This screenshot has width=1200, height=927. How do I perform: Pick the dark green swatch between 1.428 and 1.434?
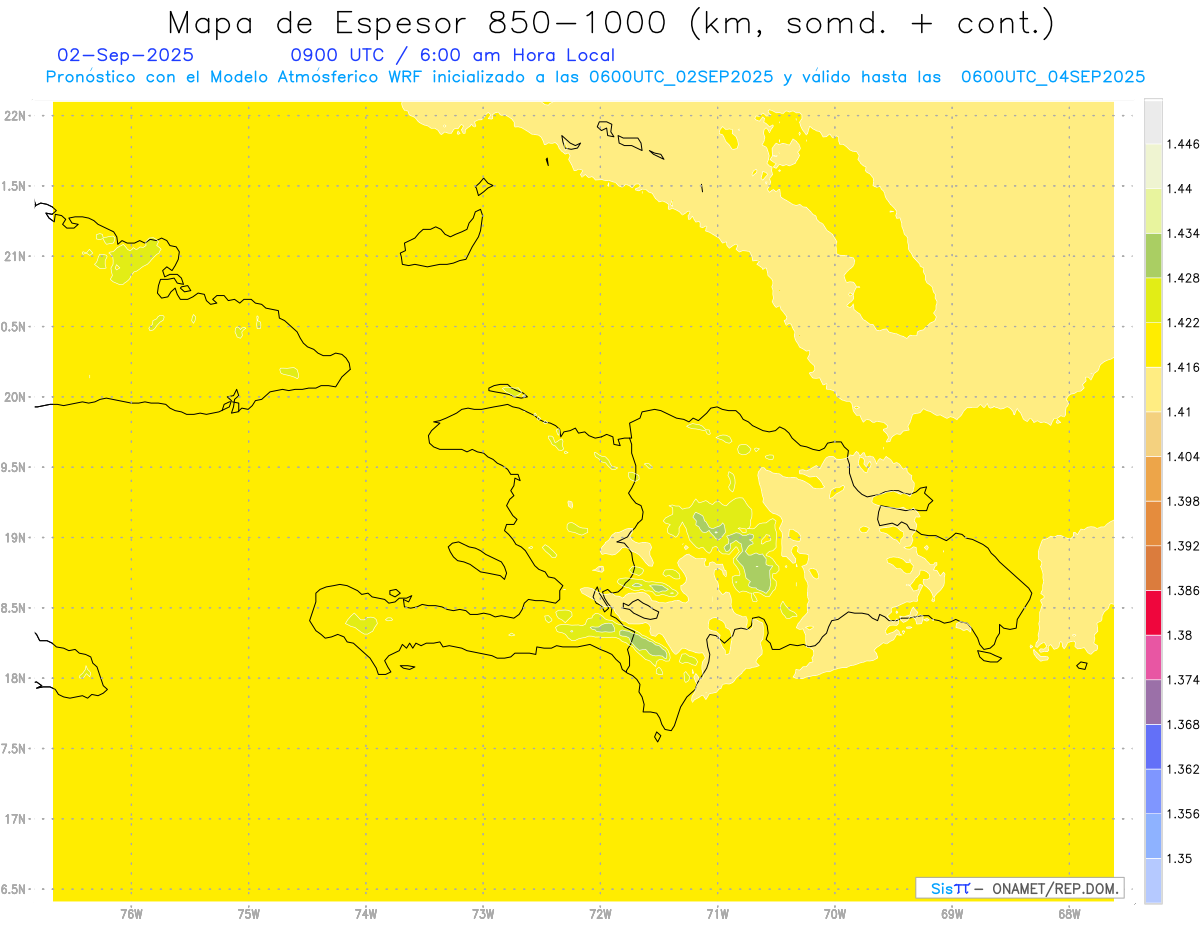(x=1153, y=255)
